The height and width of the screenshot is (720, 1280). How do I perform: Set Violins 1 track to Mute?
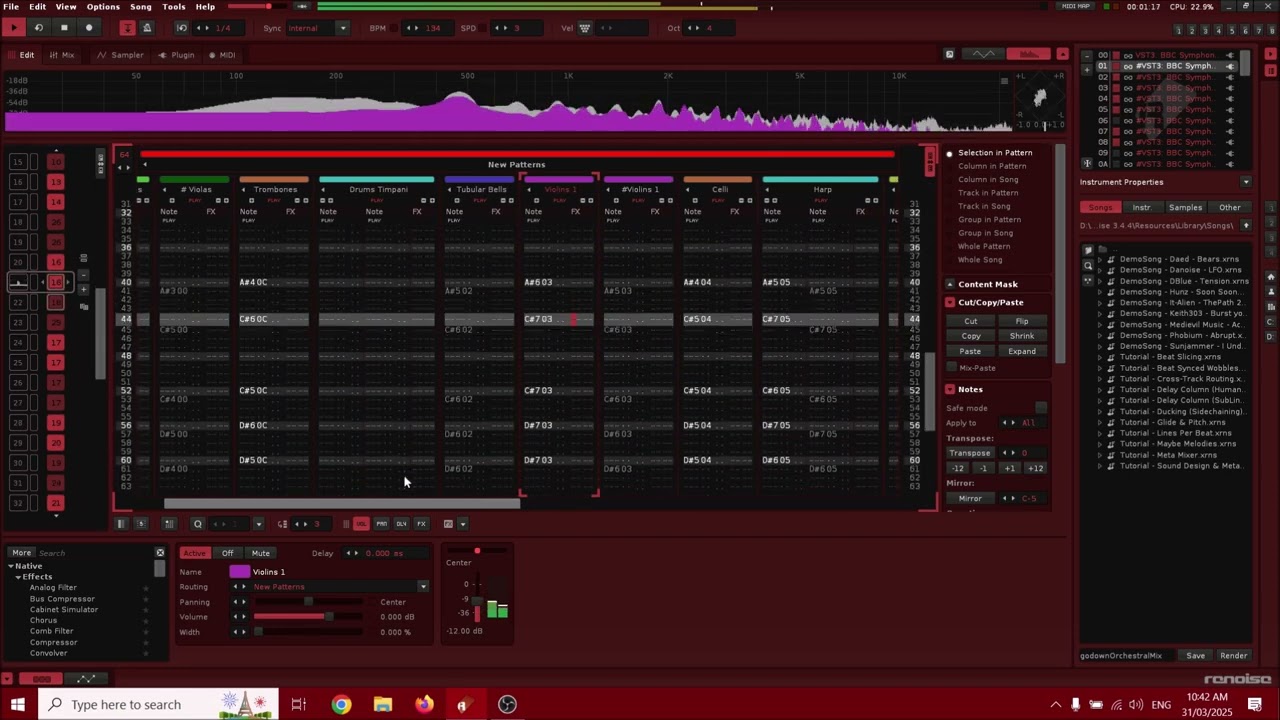point(260,553)
